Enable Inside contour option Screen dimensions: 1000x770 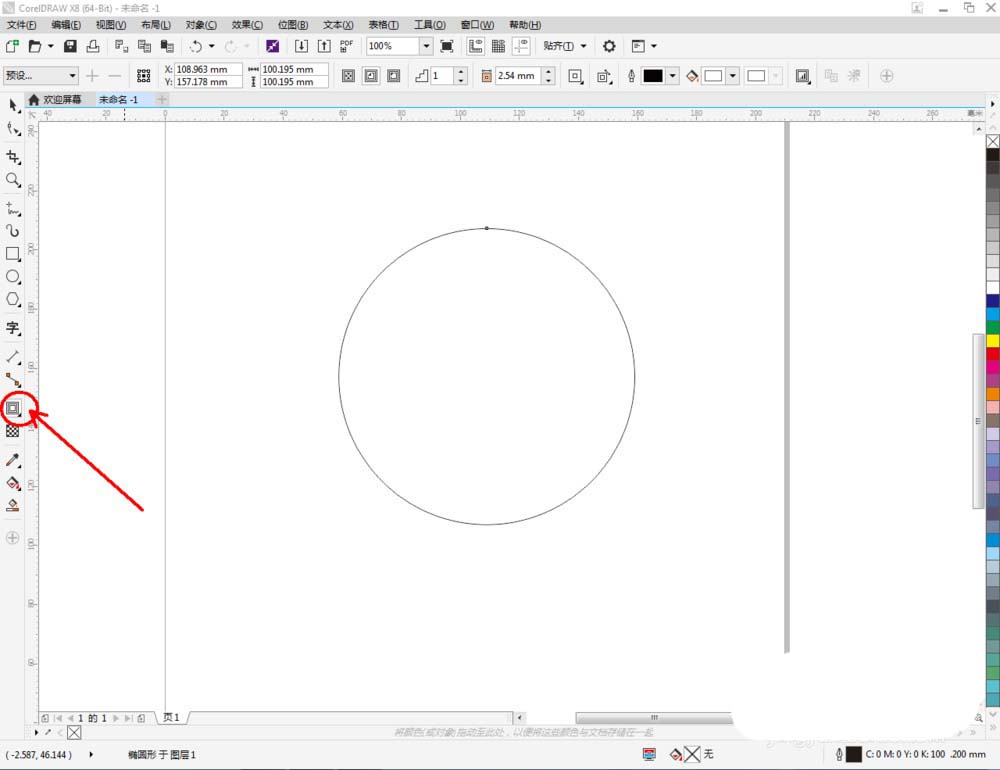371,76
